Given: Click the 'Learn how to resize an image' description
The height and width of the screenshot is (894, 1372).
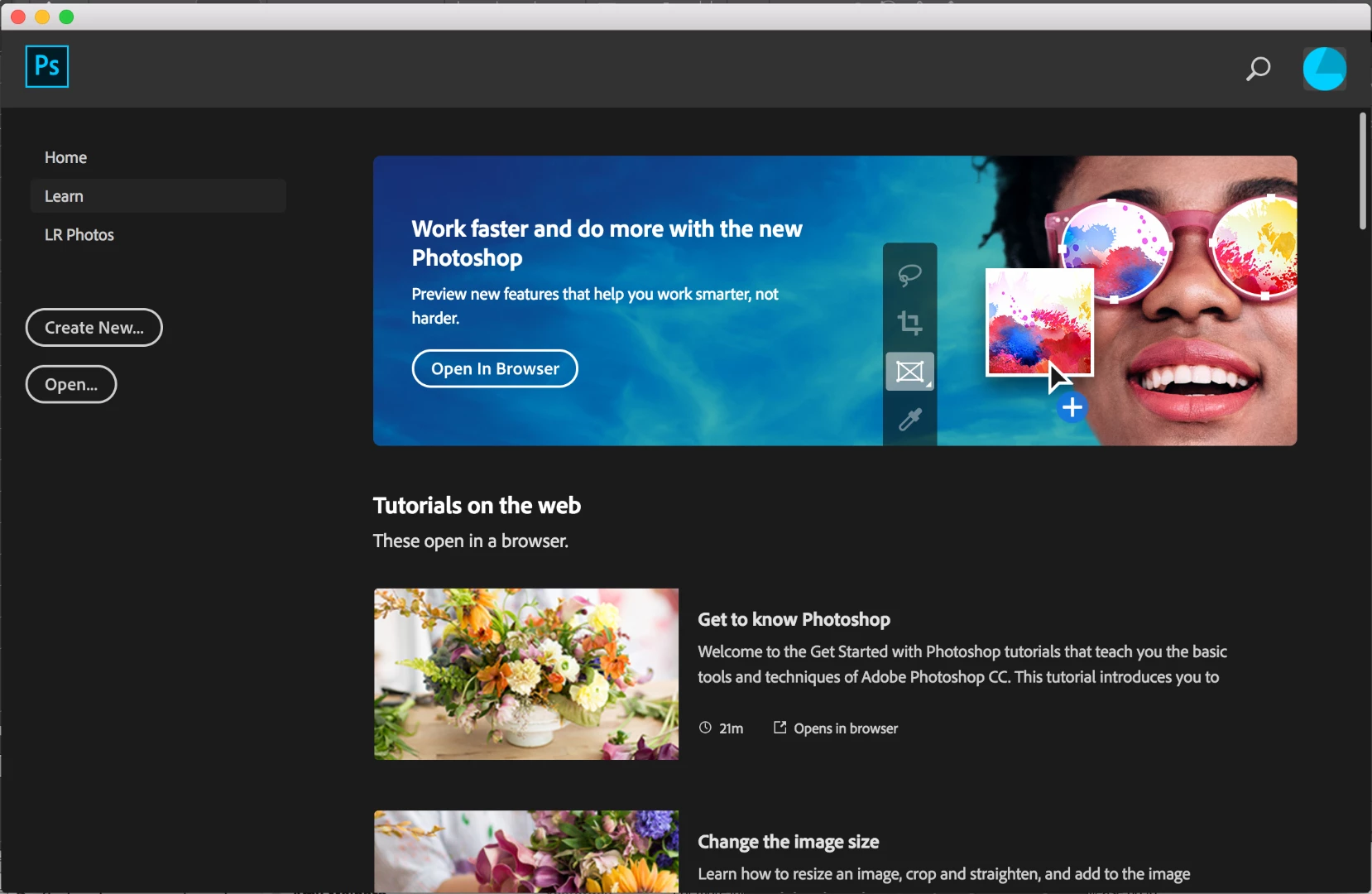Looking at the screenshot, I should pyautogui.click(x=943, y=874).
